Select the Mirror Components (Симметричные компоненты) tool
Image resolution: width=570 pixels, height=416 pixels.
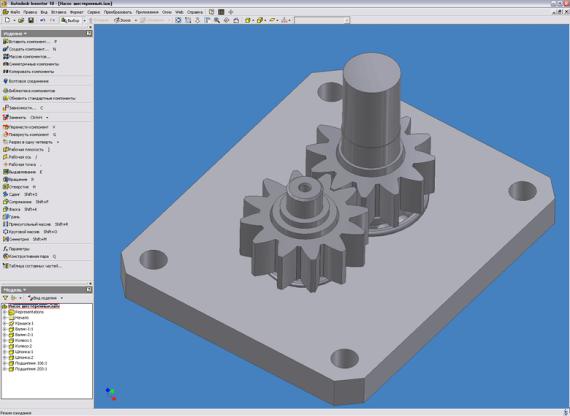(x=31, y=64)
